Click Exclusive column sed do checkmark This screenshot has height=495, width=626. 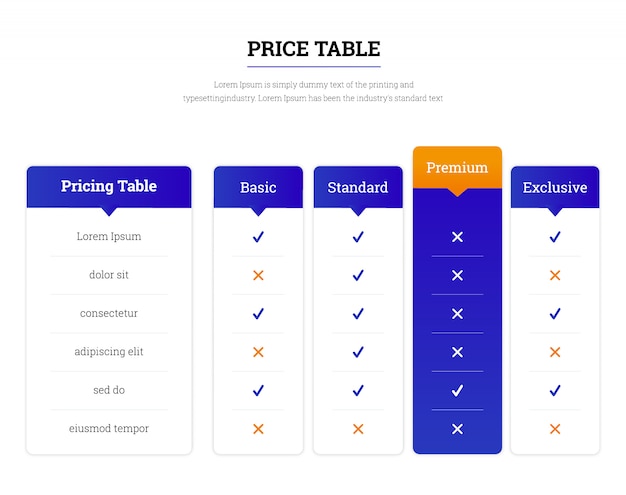coord(555,390)
